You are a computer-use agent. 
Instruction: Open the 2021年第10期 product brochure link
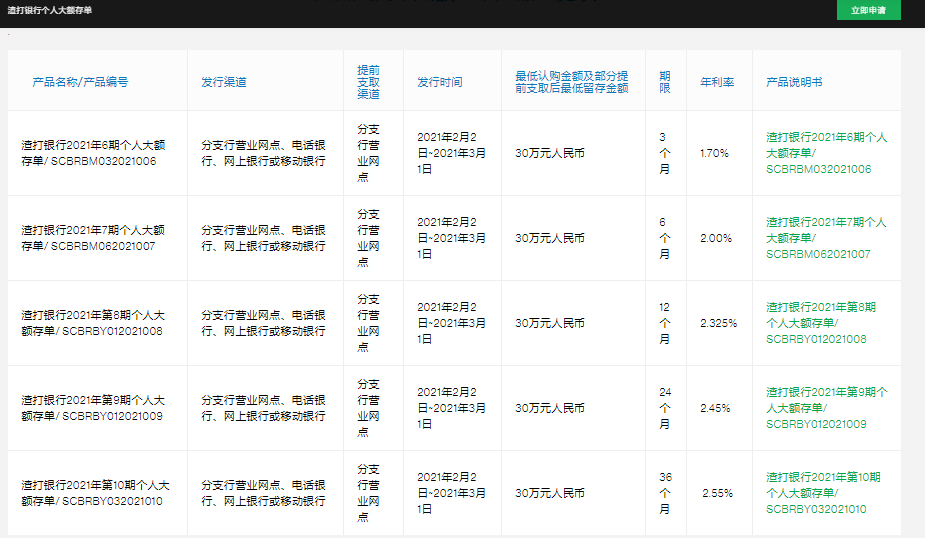coord(823,493)
